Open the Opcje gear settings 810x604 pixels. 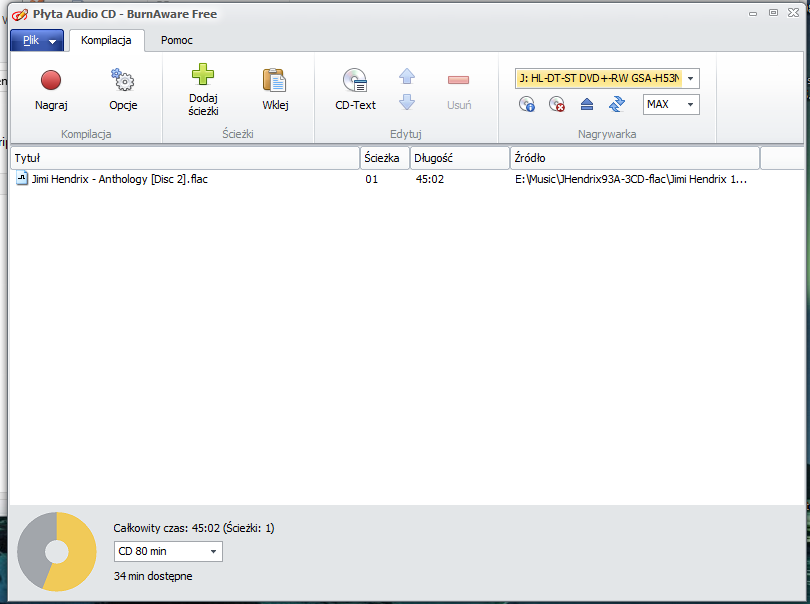click(x=123, y=89)
